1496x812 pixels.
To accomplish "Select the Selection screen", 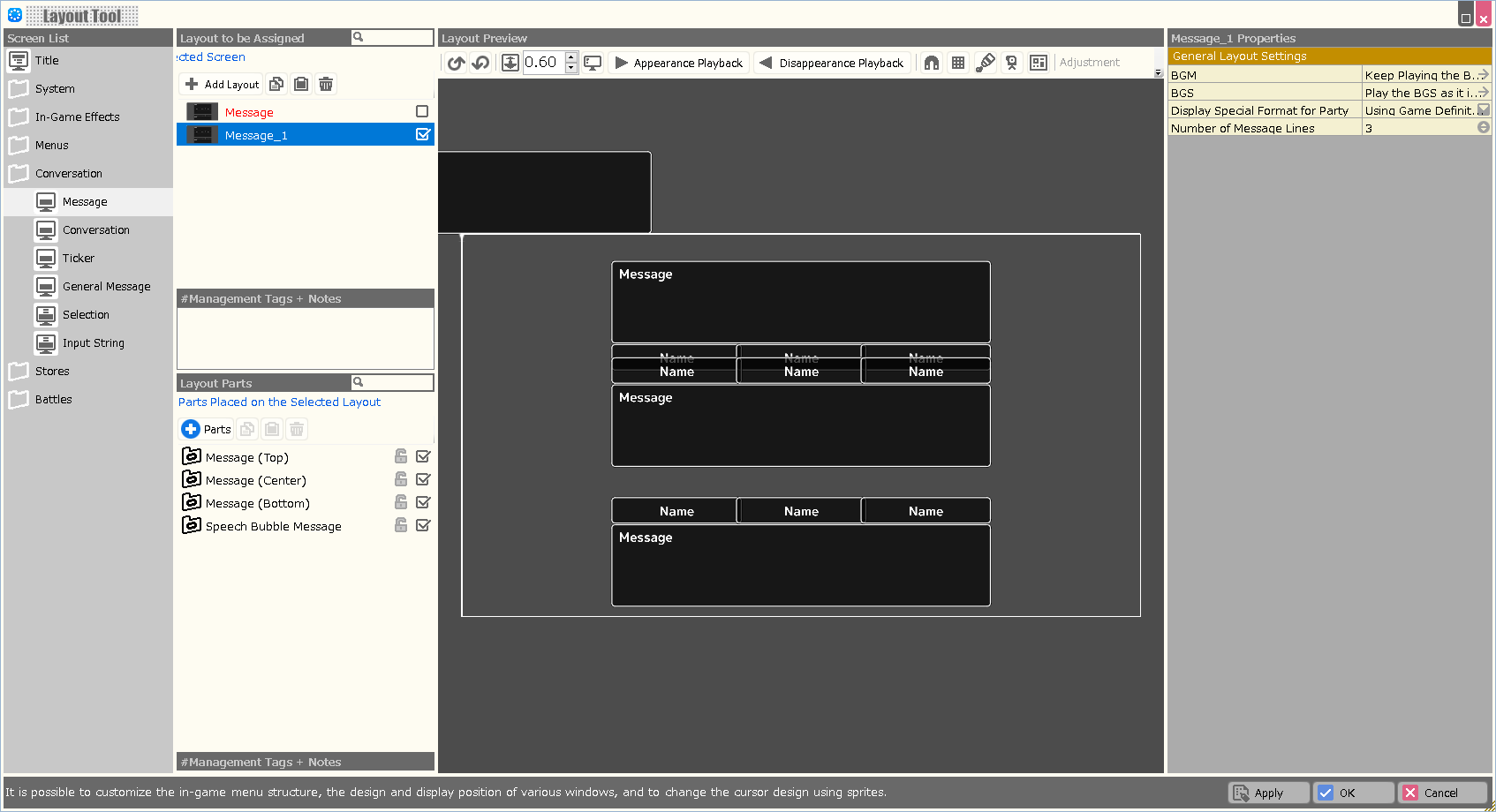I will click(87, 315).
